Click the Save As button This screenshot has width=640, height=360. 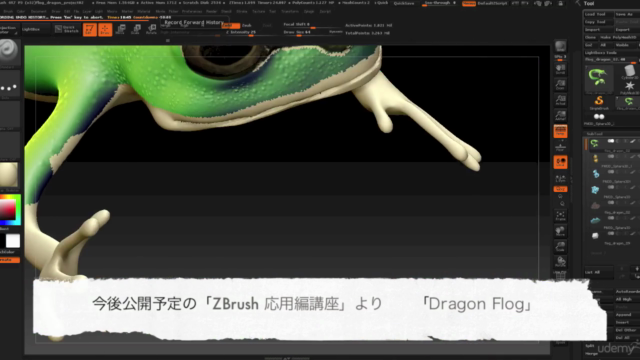(627, 14)
